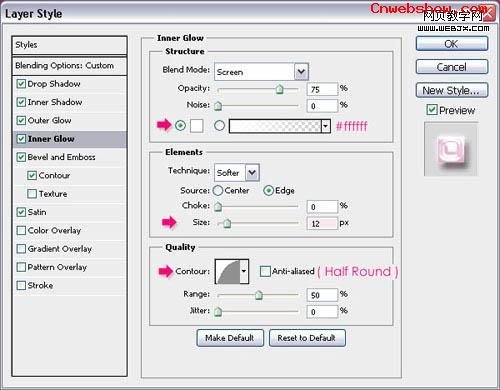Select the Drop Shadow effect row
Screen dimensions: 500x390
(70, 84)
